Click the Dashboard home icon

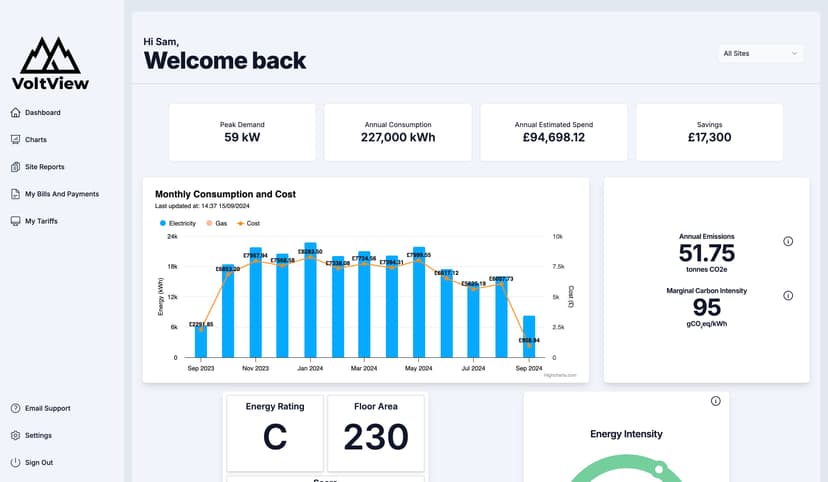coord(15,113)
